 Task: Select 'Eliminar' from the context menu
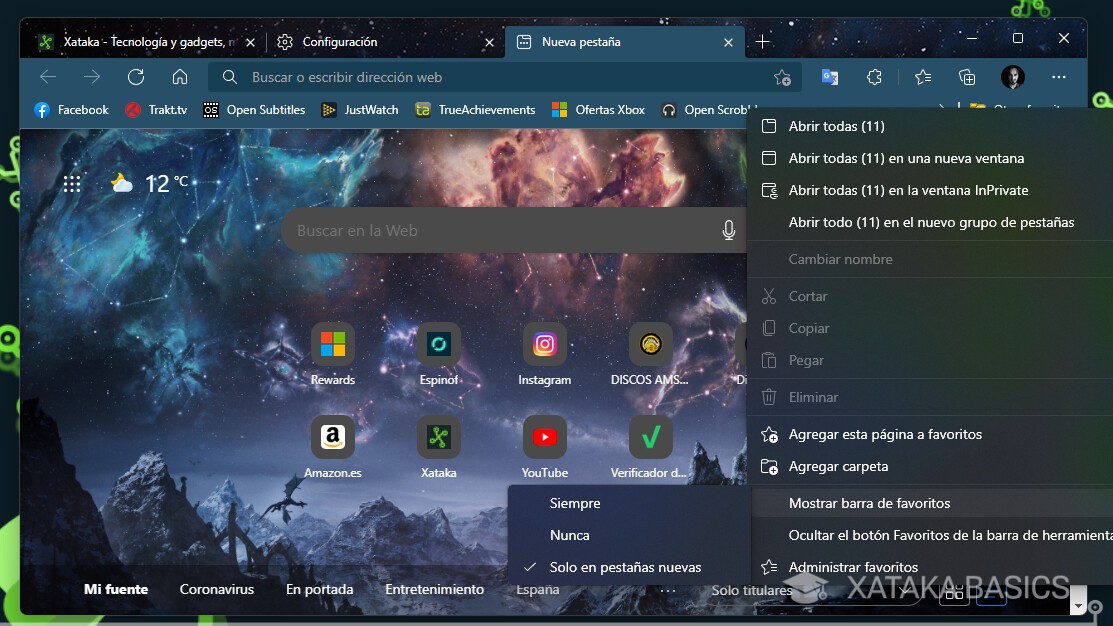(812, 397)
